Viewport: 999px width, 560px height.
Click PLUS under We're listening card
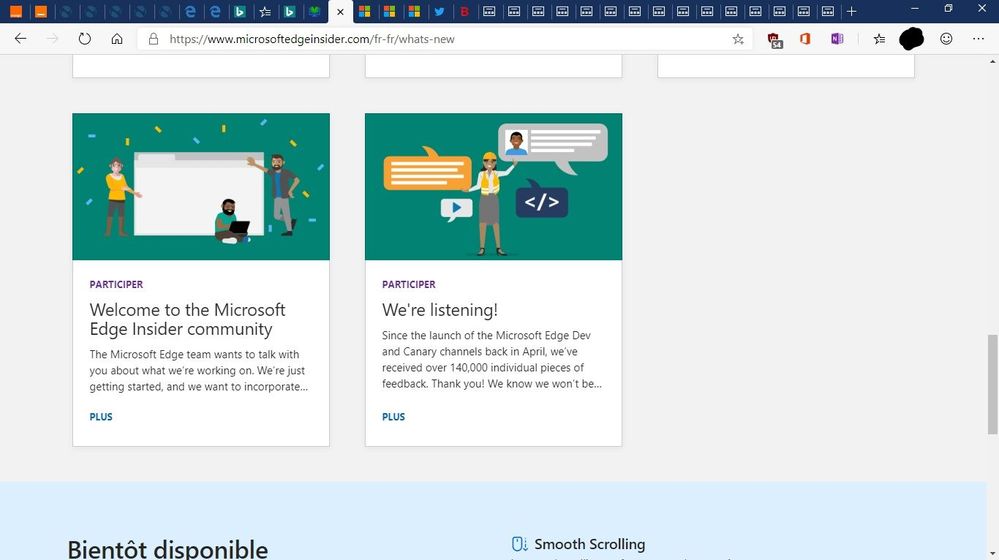point(393,417)
